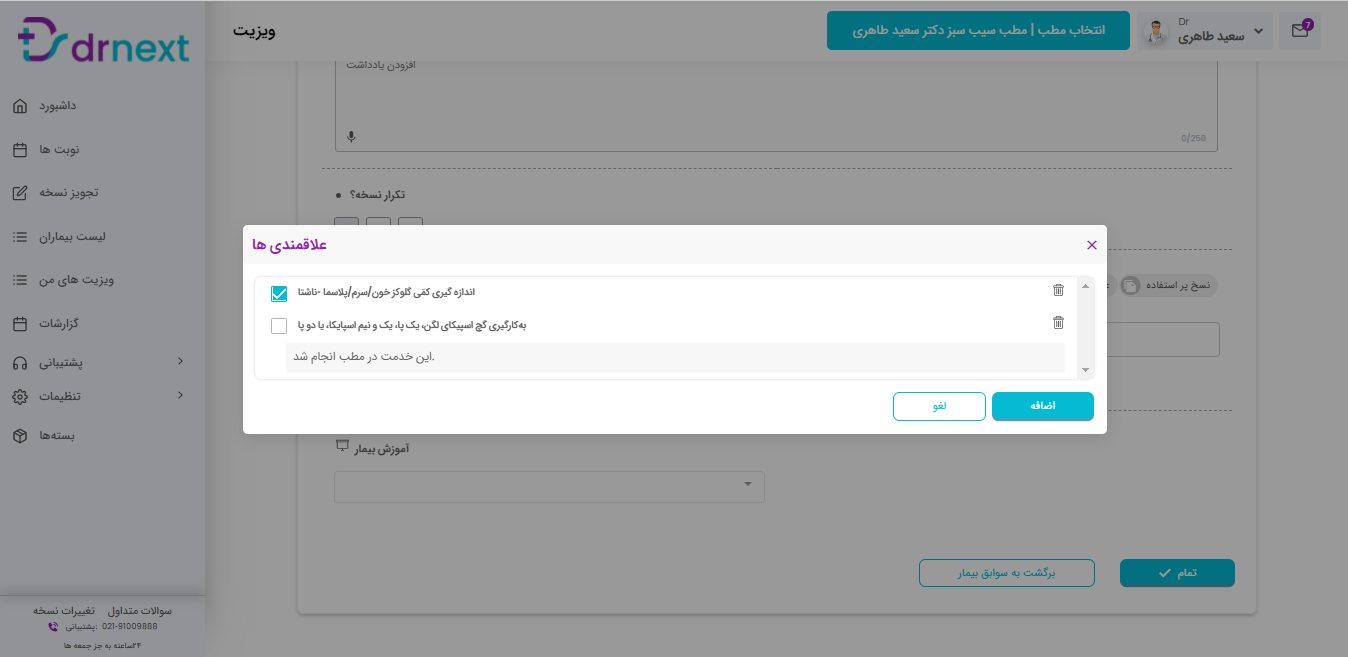Delete the glucose measurement favorite with trash icon
Viewport: 1348px width, 657px height.
[1058, 290]
